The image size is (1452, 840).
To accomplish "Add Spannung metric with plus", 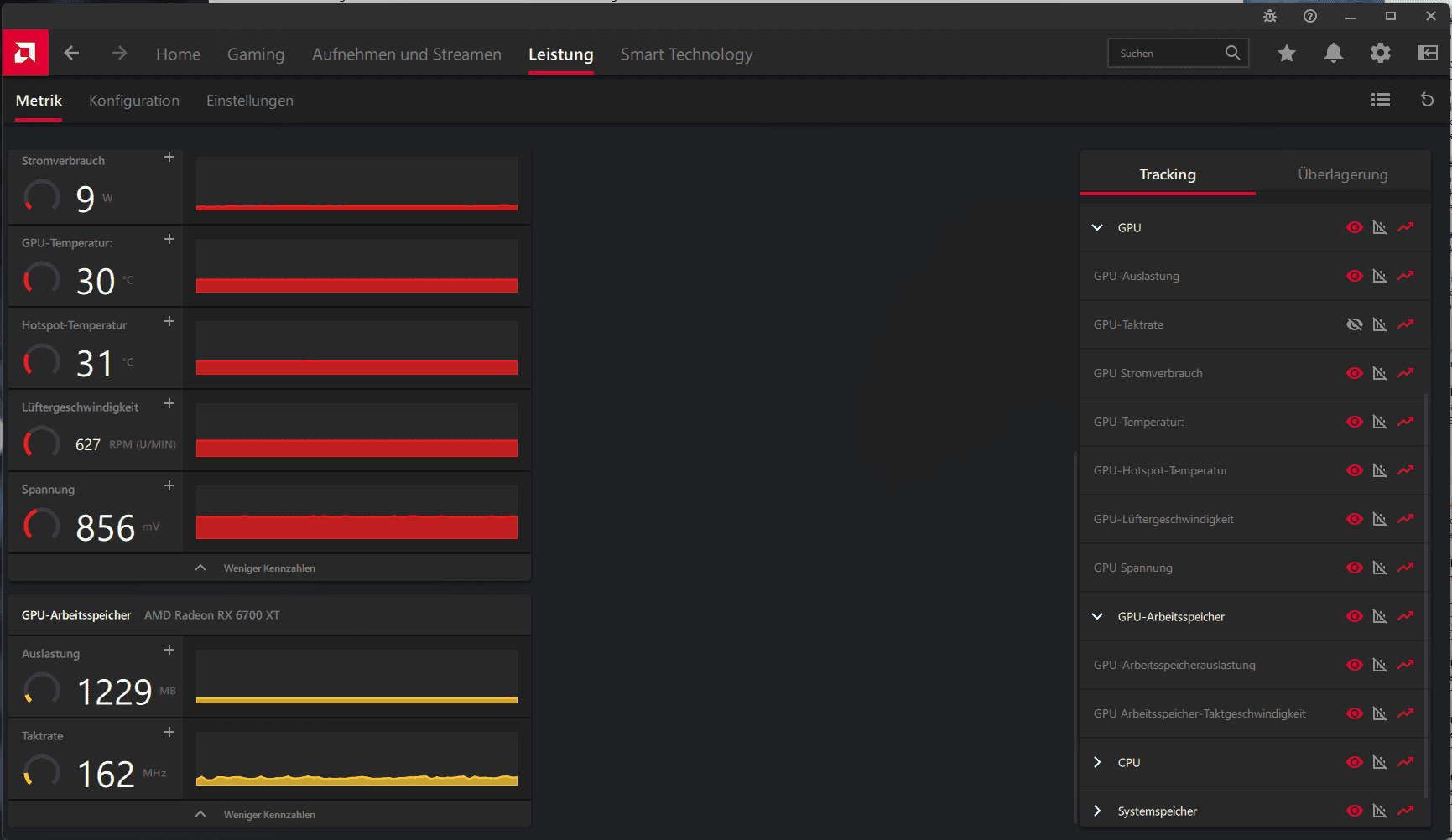I will pos(169,485).
